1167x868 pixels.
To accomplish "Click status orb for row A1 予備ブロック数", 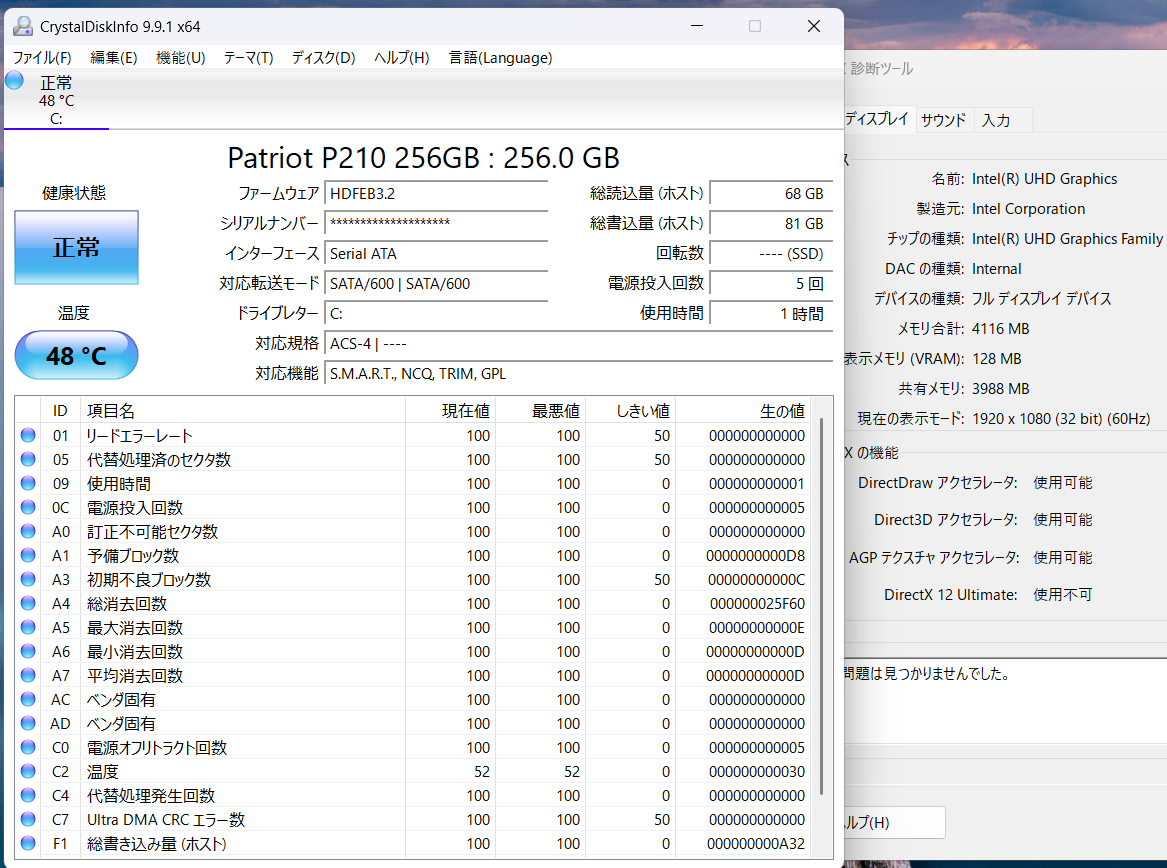I will pyautogui.click(x=28, y=555).
